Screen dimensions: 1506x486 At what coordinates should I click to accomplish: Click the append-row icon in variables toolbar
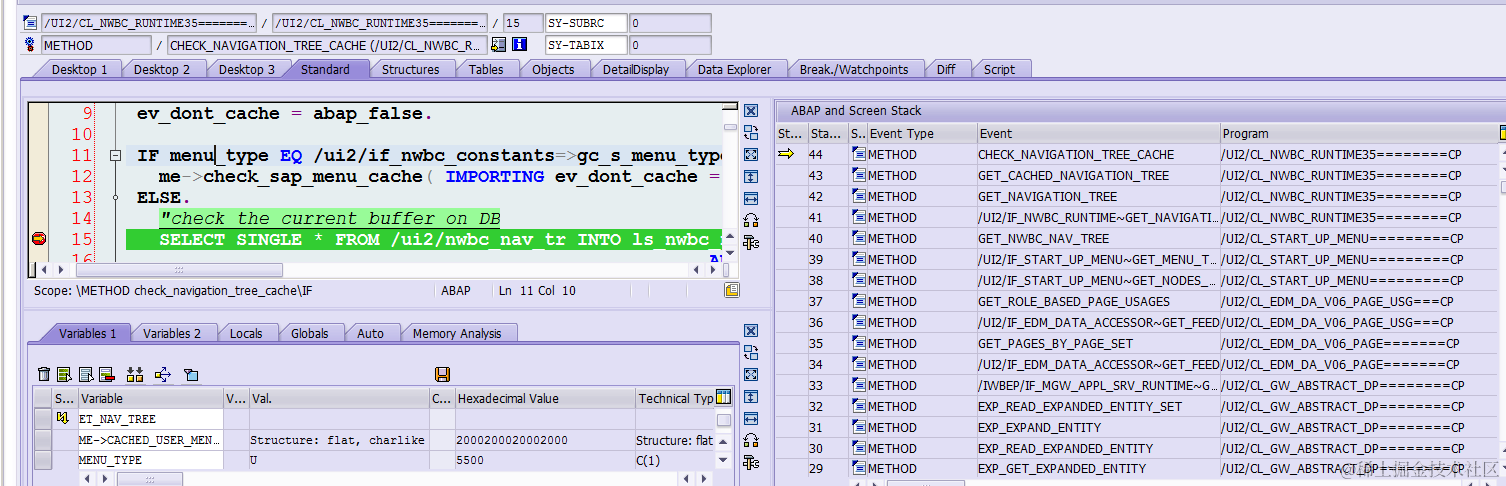85,374
